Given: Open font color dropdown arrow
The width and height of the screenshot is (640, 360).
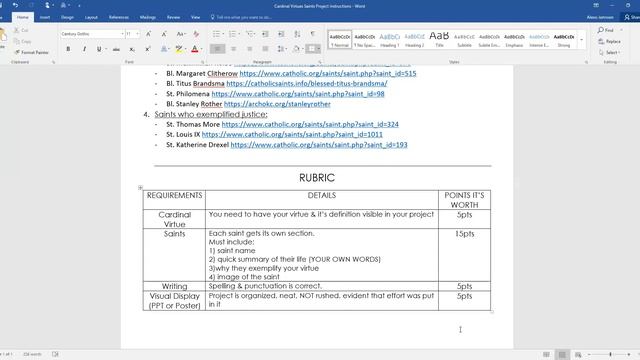Looking at the screenshot, I should 201,49.
